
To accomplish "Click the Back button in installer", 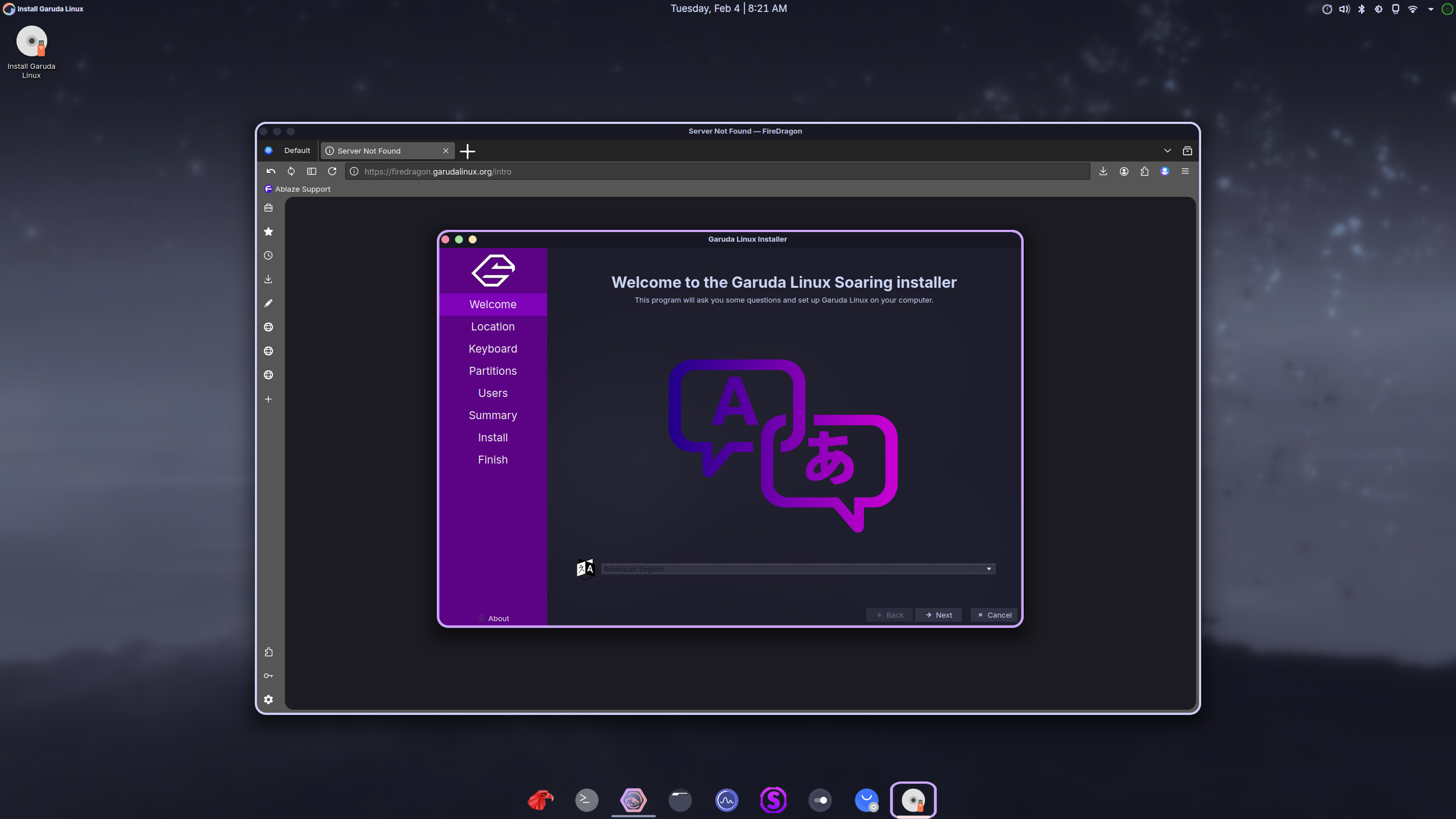I will 890,615.
